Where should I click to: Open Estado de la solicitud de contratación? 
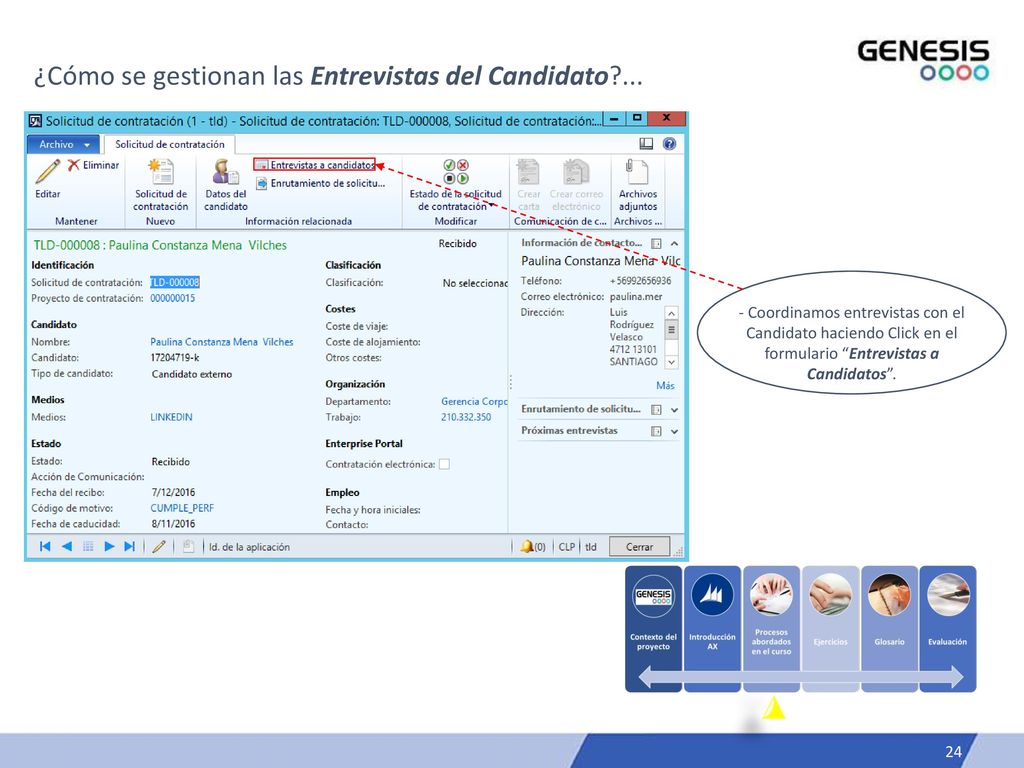(455, 185)
